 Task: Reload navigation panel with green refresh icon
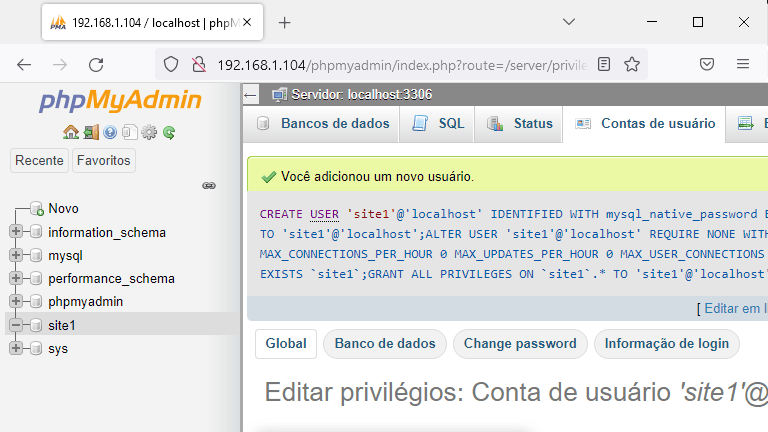click(169, 132)
